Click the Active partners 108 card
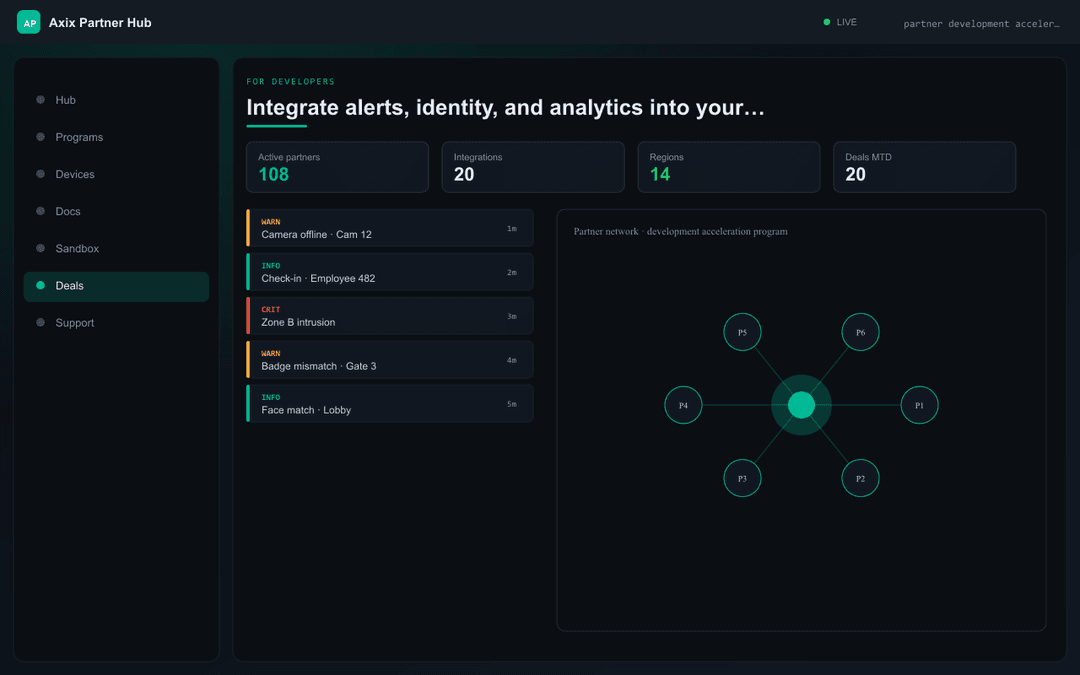 click(338, 167)
